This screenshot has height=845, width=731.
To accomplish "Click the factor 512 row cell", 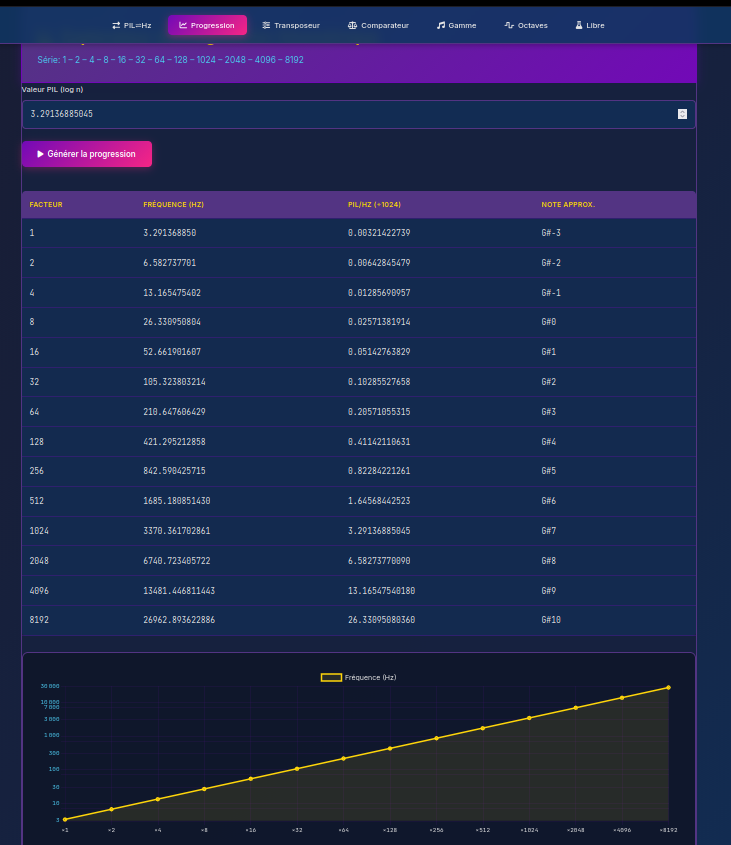I will (38, 501).
